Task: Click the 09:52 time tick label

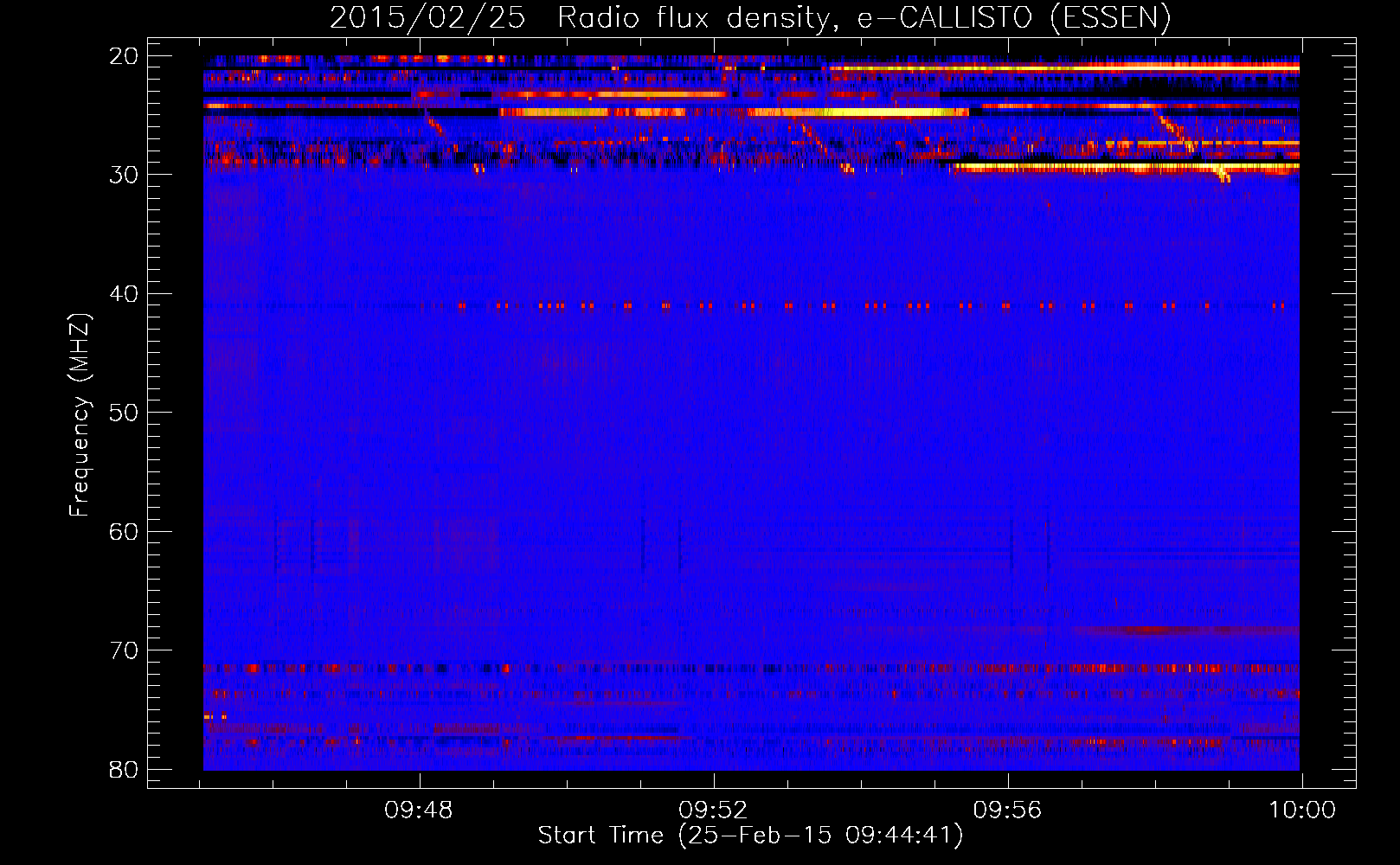Action: tap(713, 811)
